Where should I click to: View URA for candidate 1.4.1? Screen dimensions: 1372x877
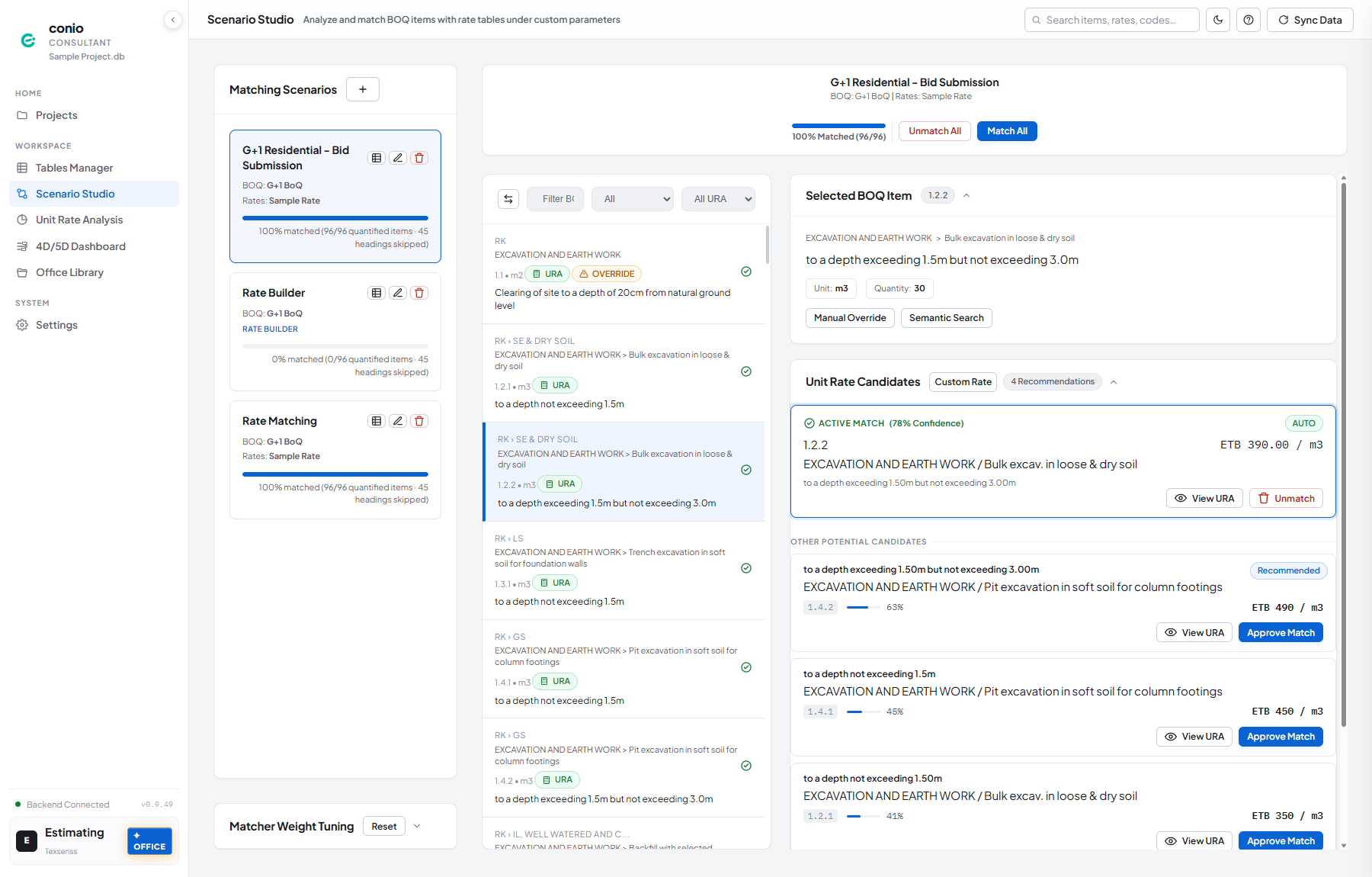(1194, 737)
